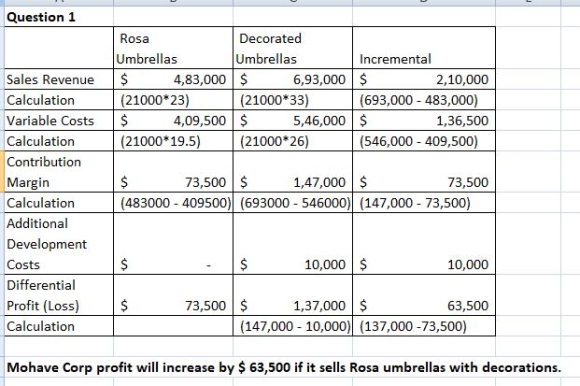Click the Mohave Corp profit conclusion text
The width and height of the screenshot is (580, 386).
(x=284, y=367)
